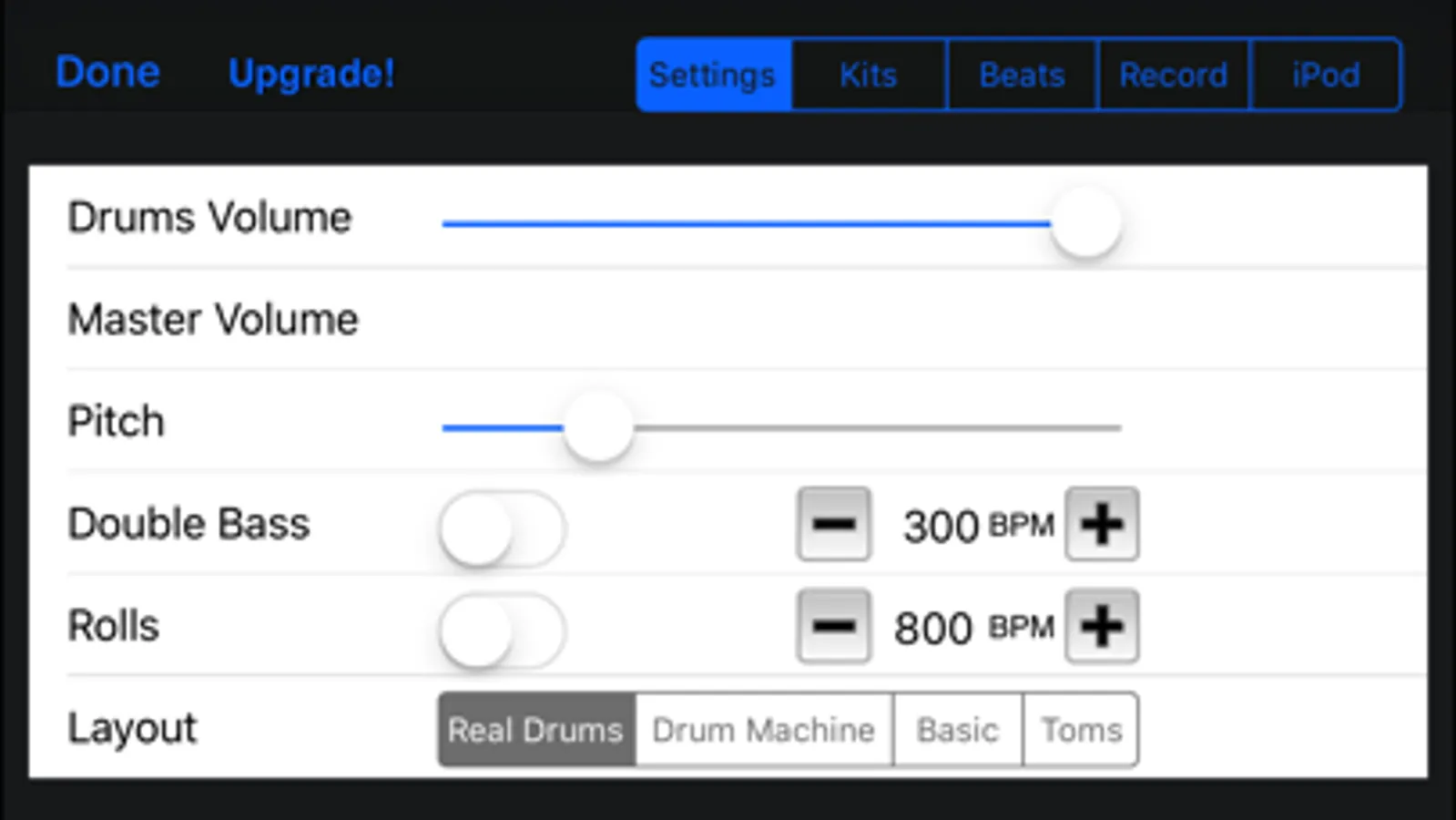Switch to the Kits tab
Image resolution: width=1456 pixels, height=820 pixels.
pos(869,75)
